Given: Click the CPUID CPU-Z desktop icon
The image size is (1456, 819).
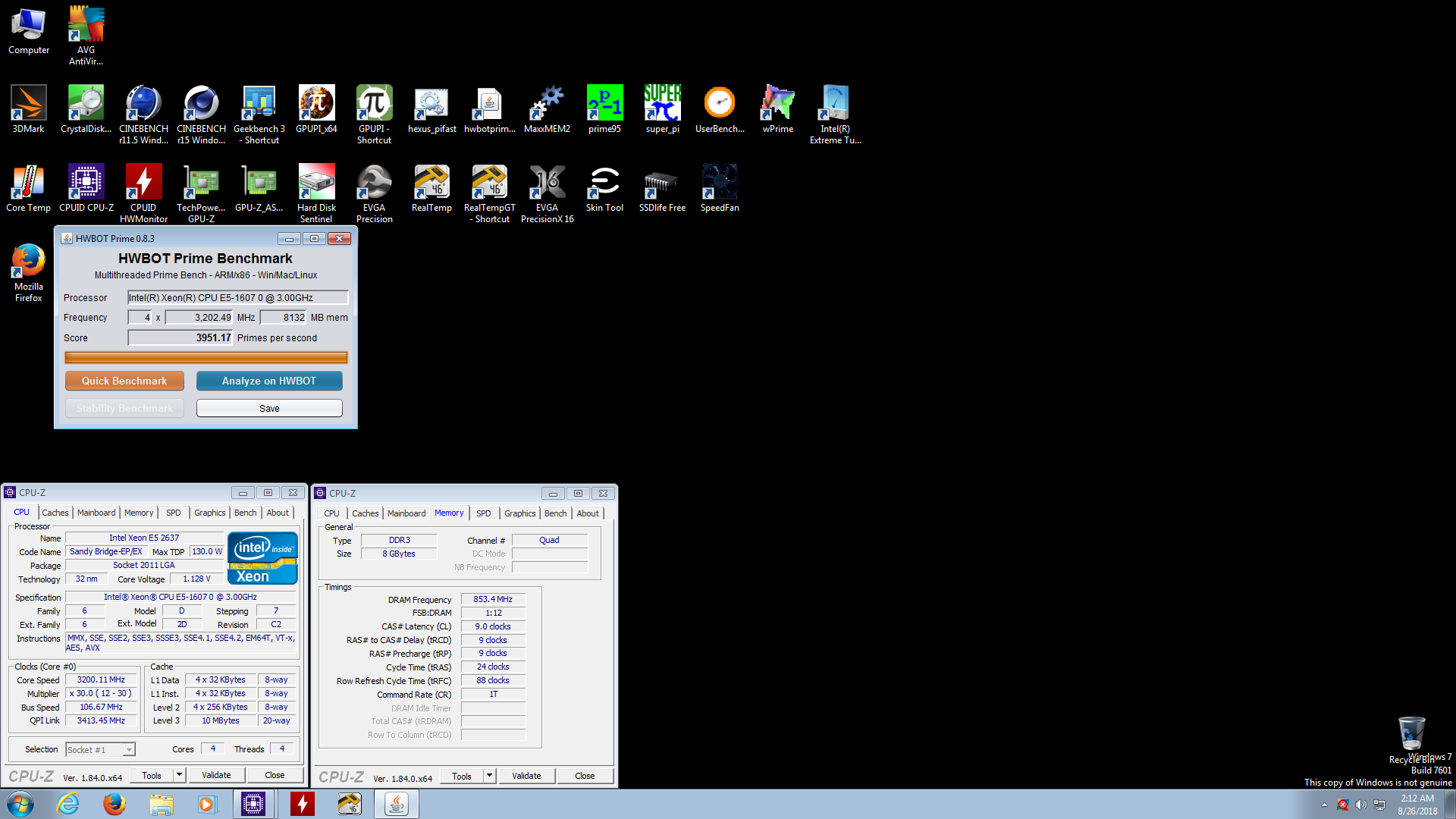Looking at the screenshot, I should (x=86, y=189).
